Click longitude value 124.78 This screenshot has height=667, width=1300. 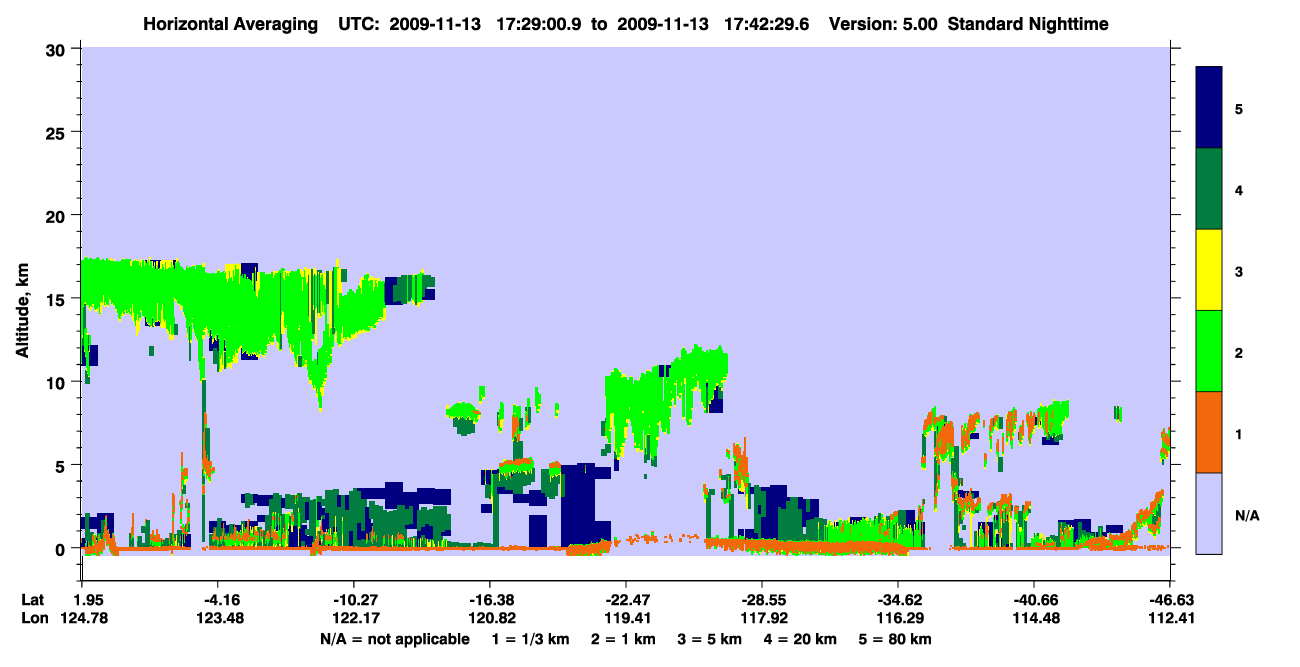(82, 618)
